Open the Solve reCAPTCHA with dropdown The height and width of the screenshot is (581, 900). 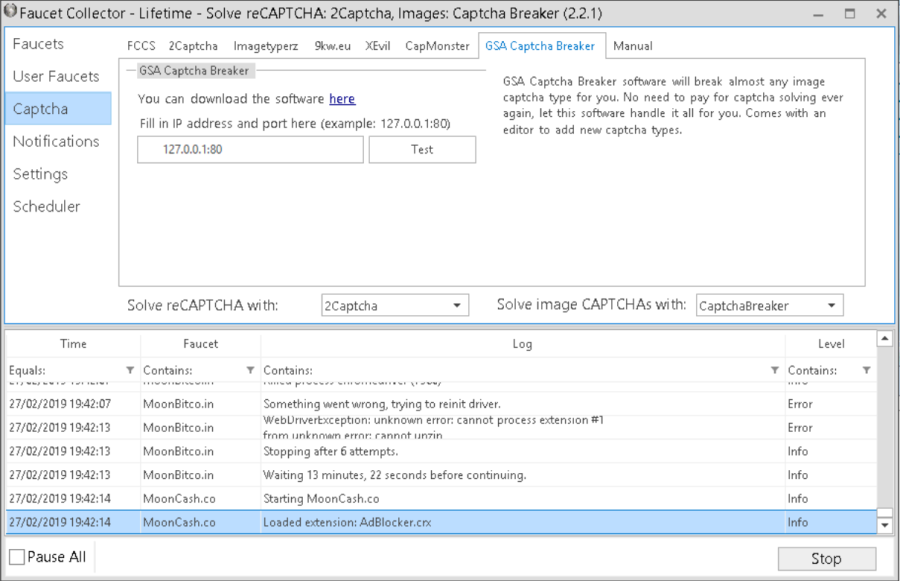394,305
